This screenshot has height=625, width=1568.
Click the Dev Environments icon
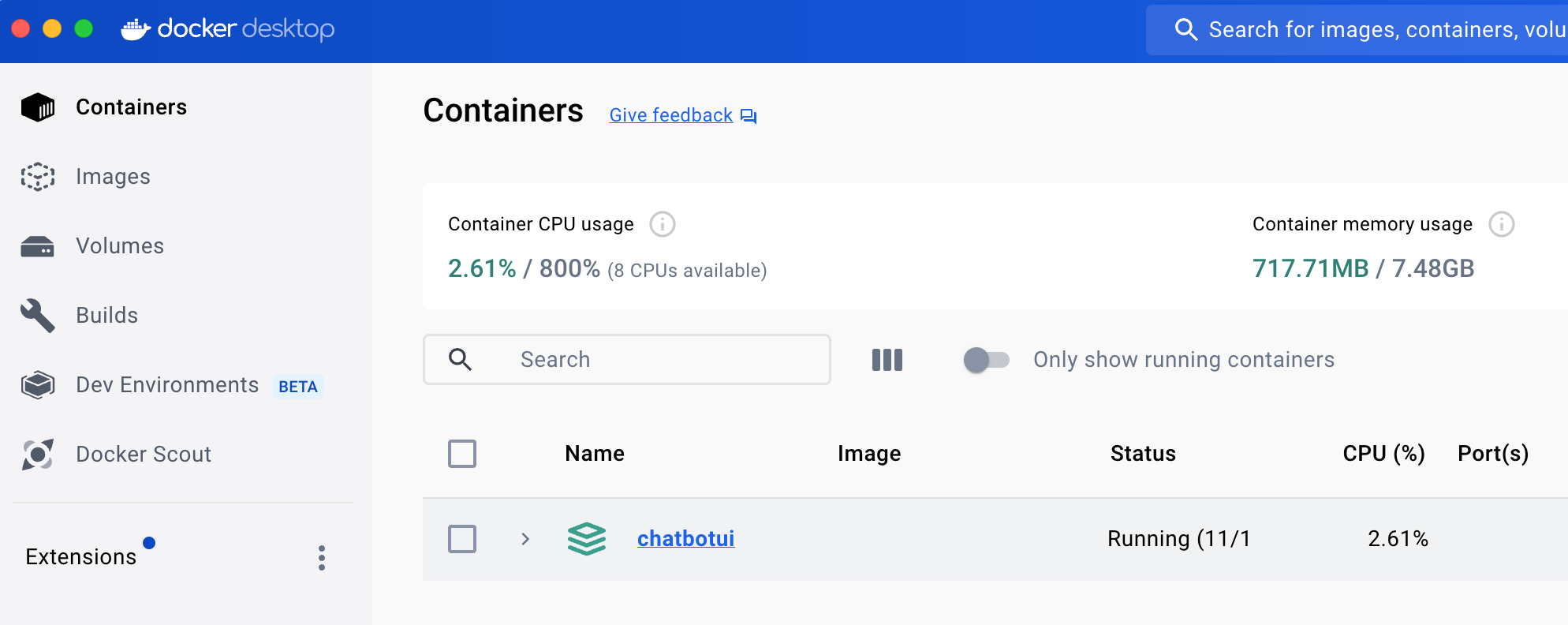(x=38, y=385)
